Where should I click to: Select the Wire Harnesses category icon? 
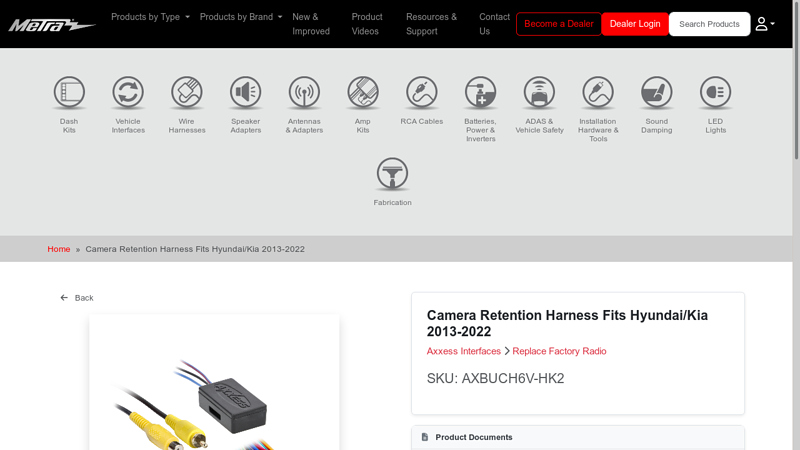click(x=187, y=92)
